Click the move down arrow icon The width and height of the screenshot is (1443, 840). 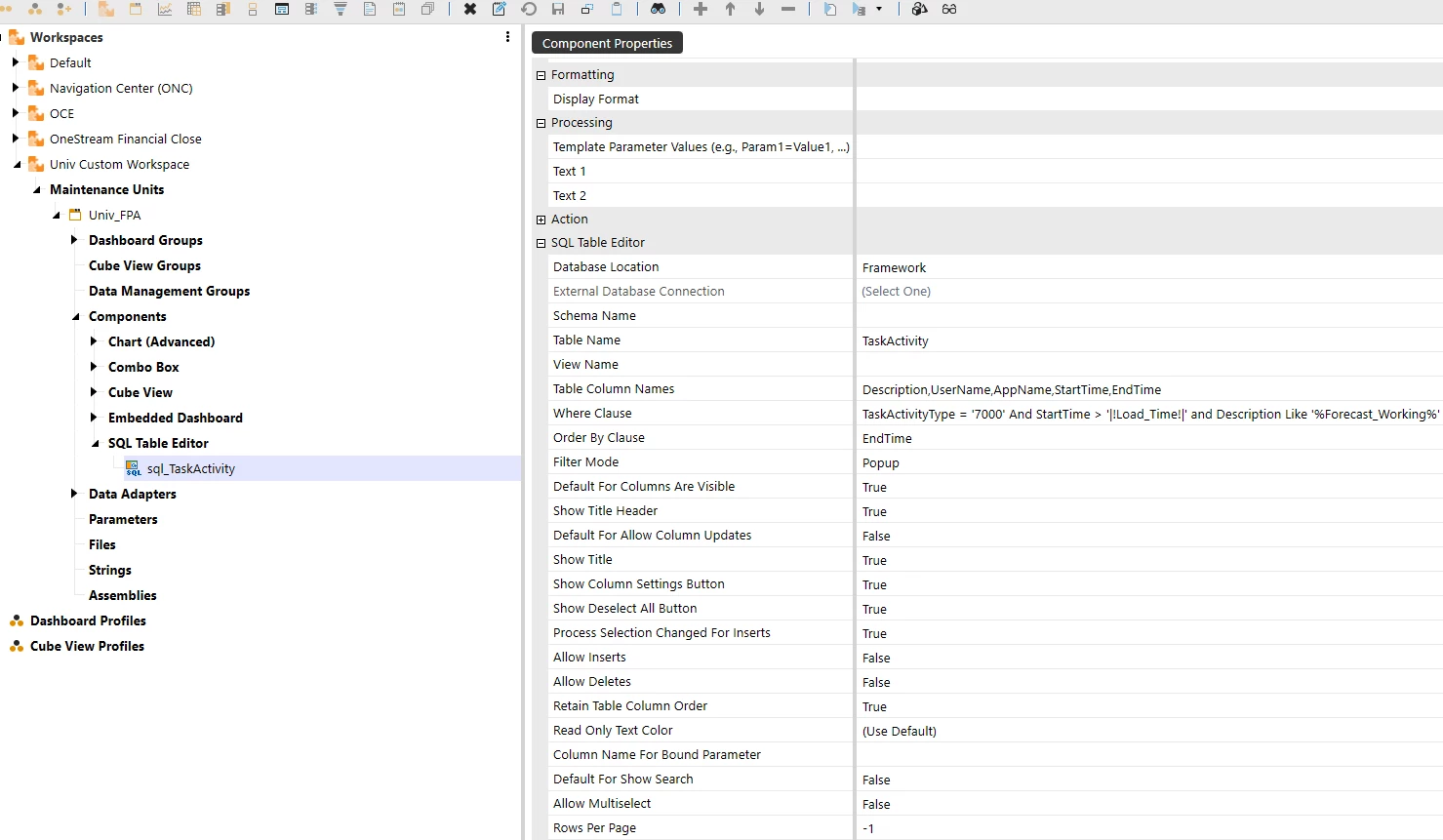(x=759, y=9)
